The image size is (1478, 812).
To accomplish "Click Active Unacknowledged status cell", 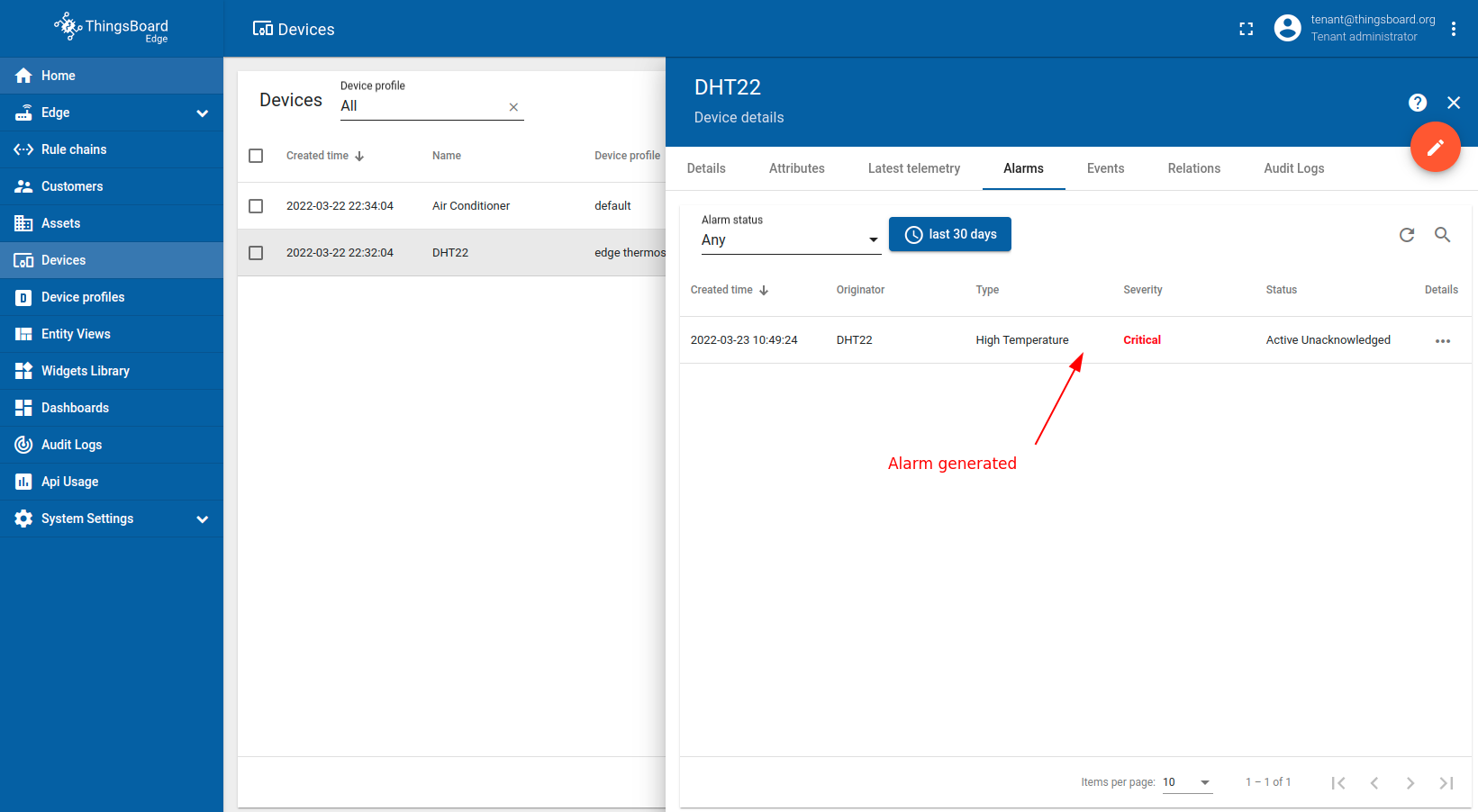I will point(1328,340).
